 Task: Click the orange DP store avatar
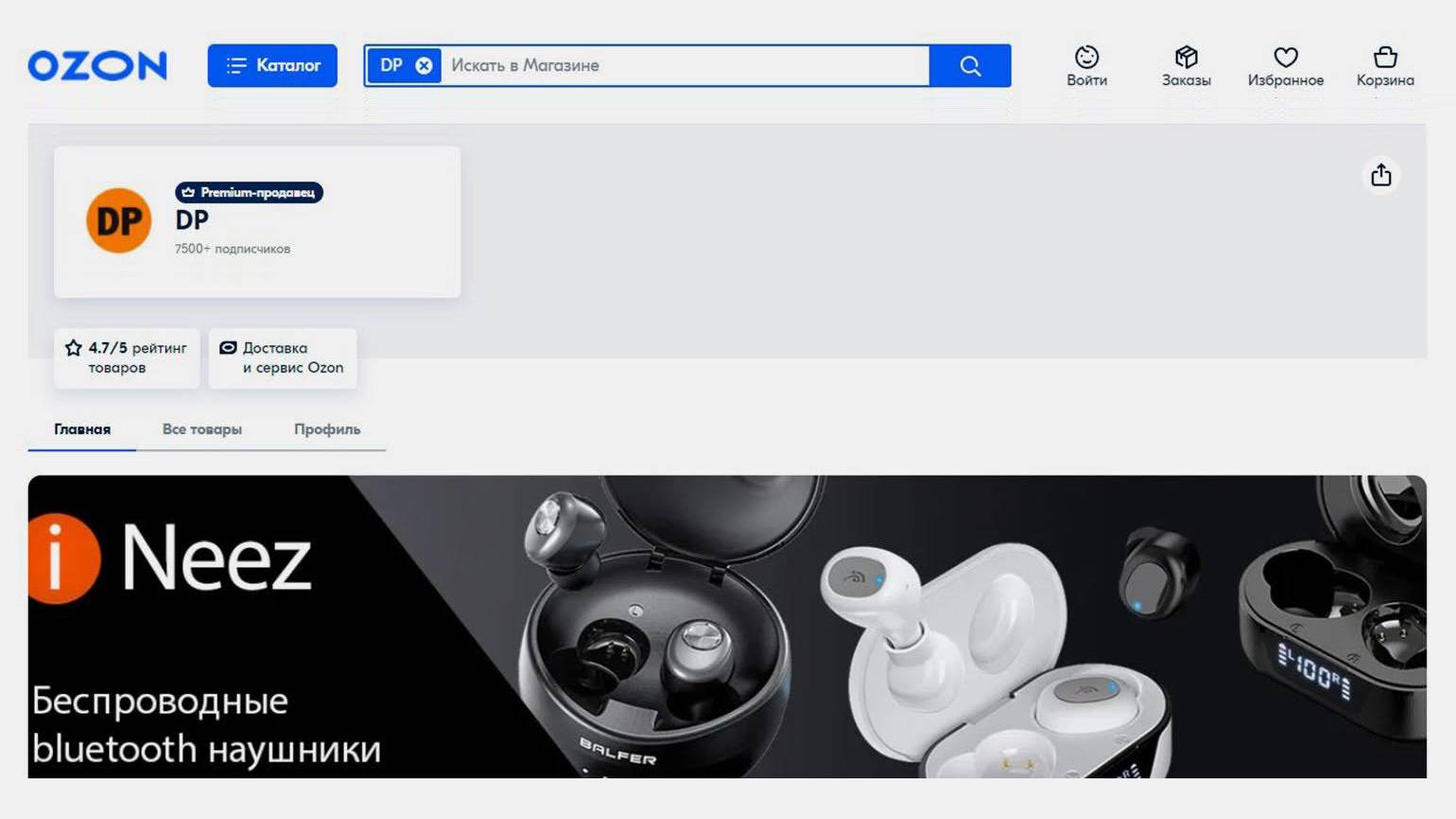pyautogui.click(x=118, y=221)
